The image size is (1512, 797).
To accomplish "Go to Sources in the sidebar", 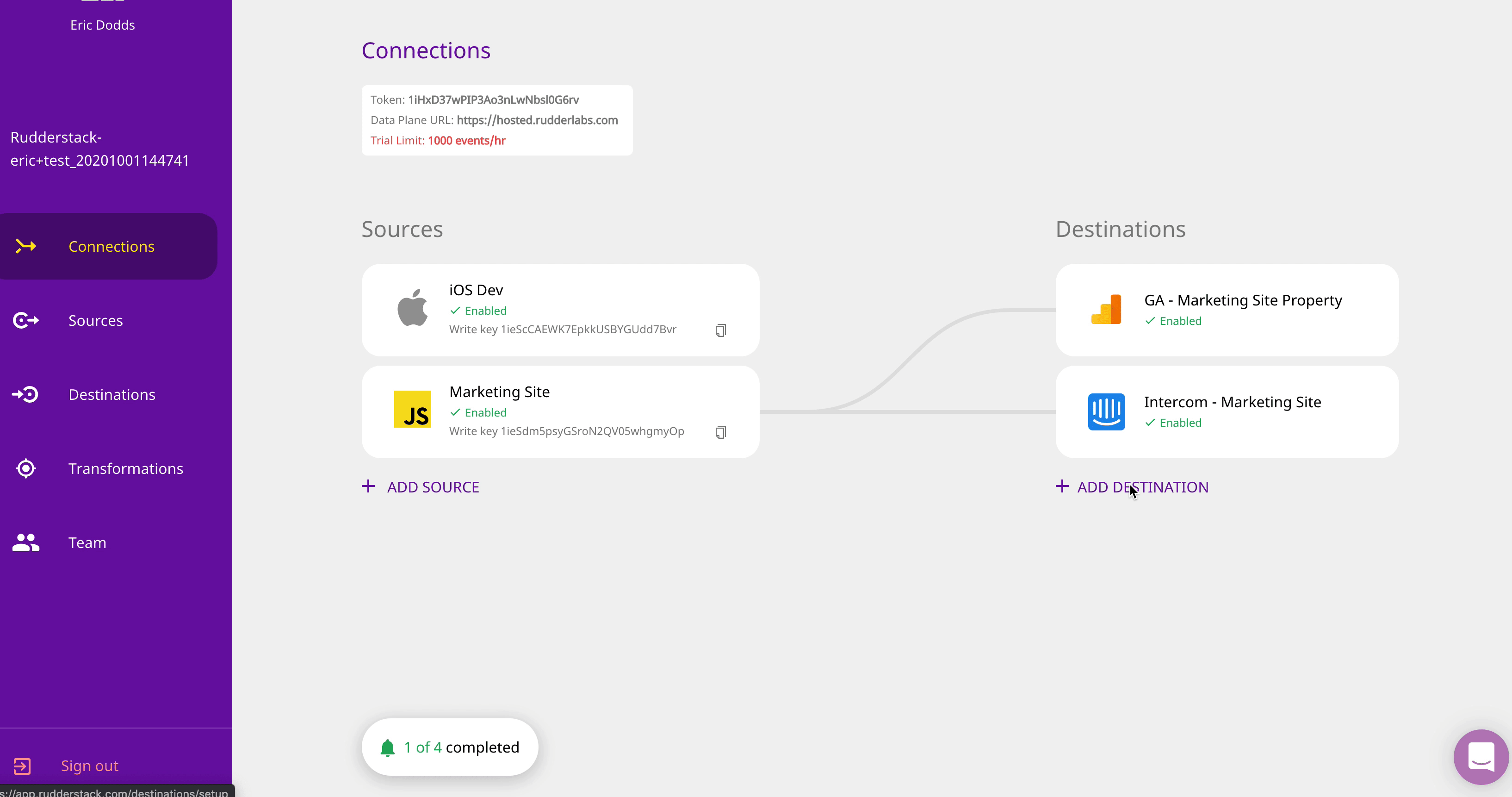I will (96, 321).
